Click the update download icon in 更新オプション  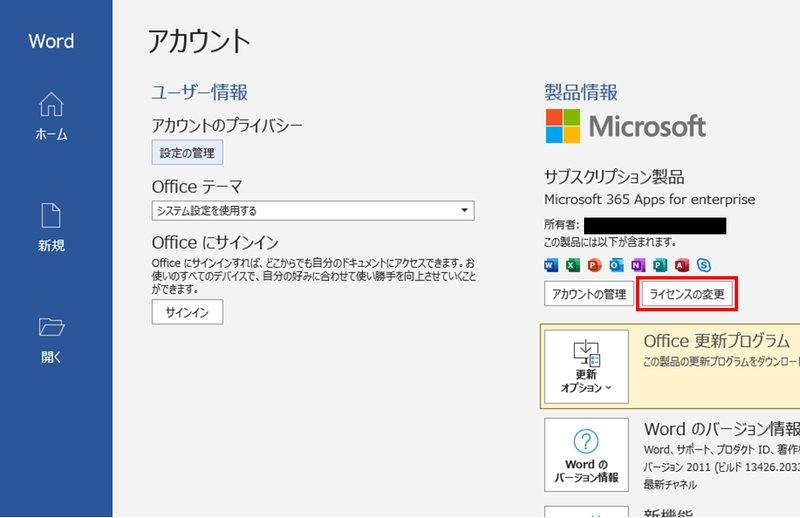pyautogui.click(x=586, y=353)
